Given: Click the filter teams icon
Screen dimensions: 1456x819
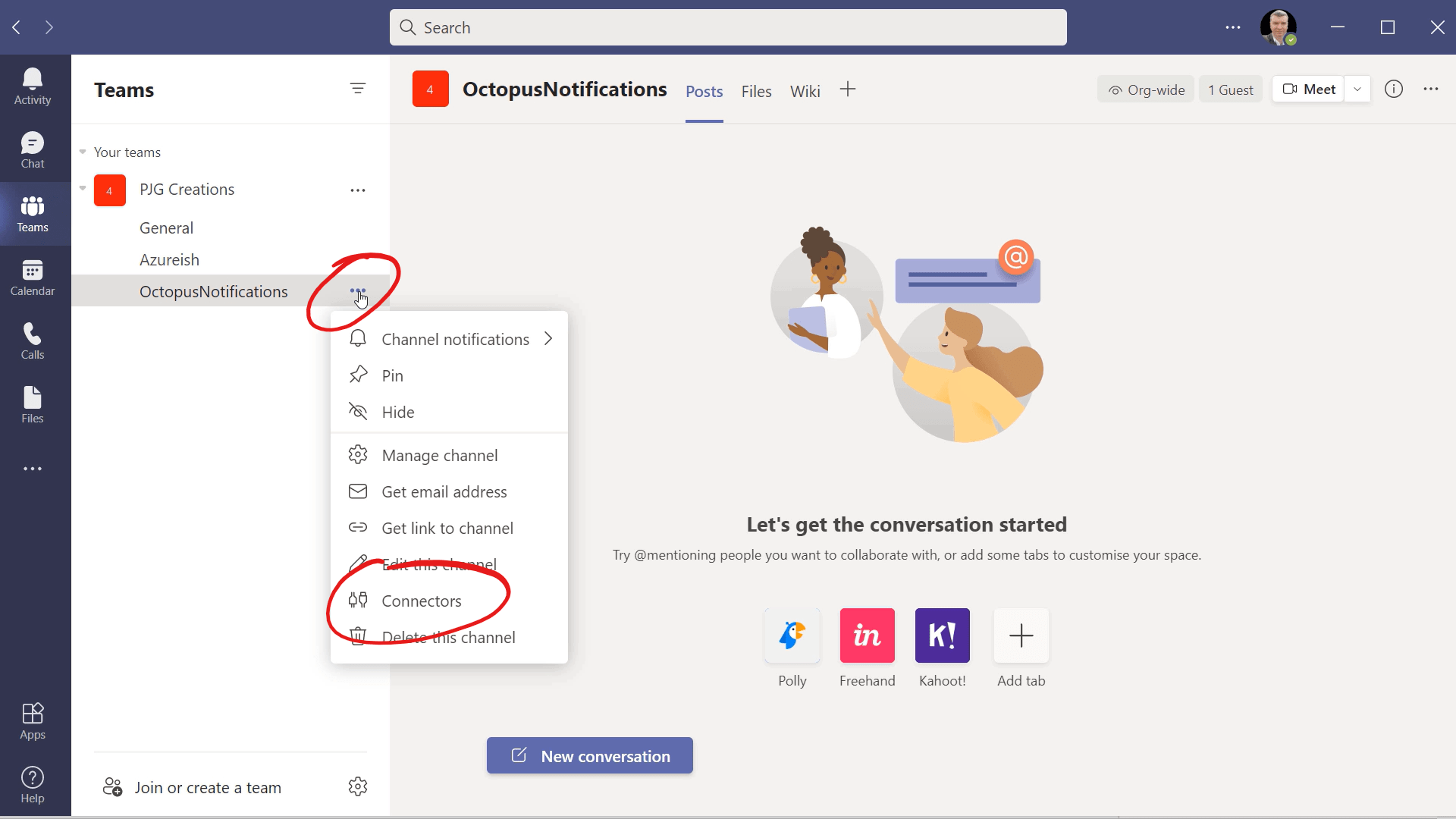Looking at the screenshot, I should pyautogui.click(x=358, y=89).
